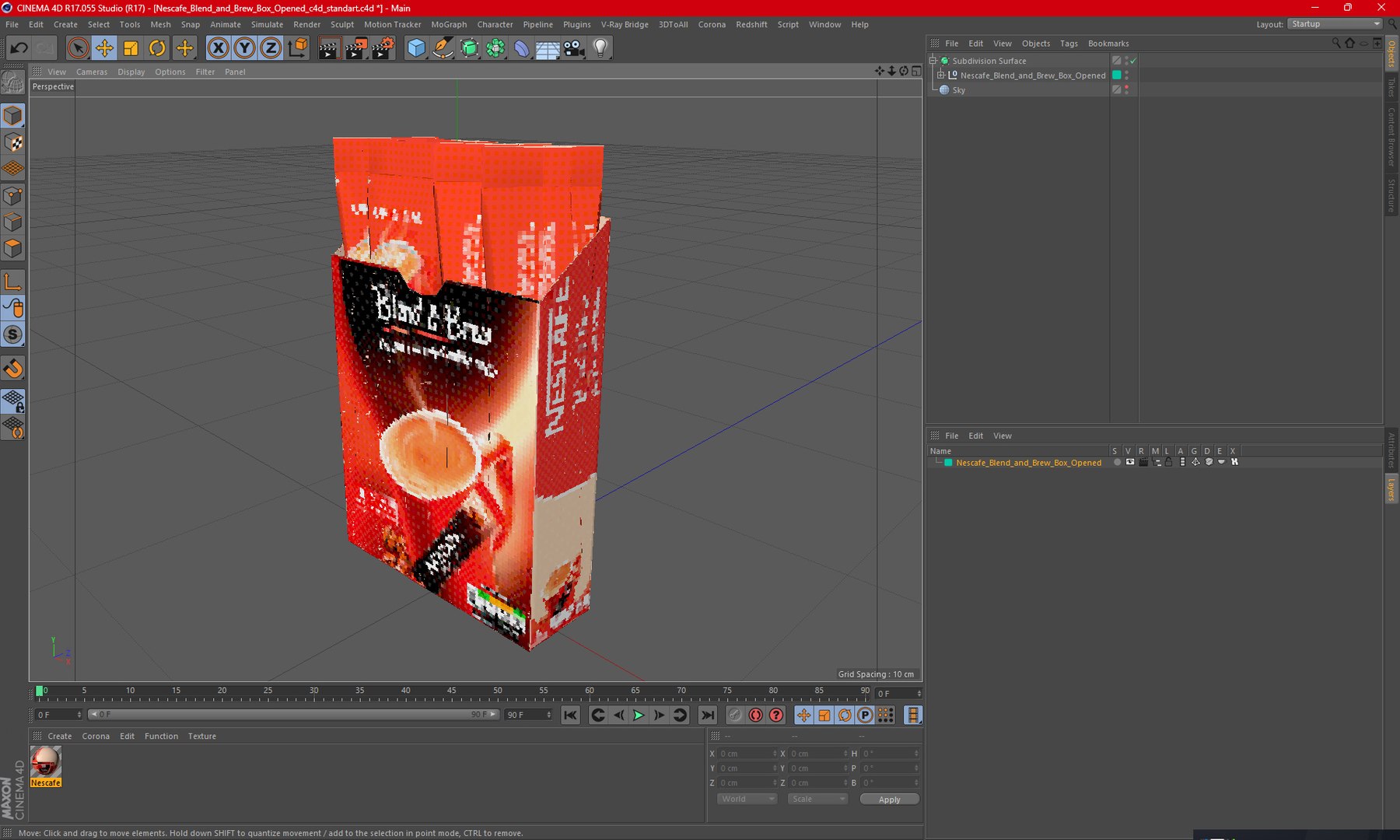Select the Texture mode checkerboard icon

click(13, 142)
